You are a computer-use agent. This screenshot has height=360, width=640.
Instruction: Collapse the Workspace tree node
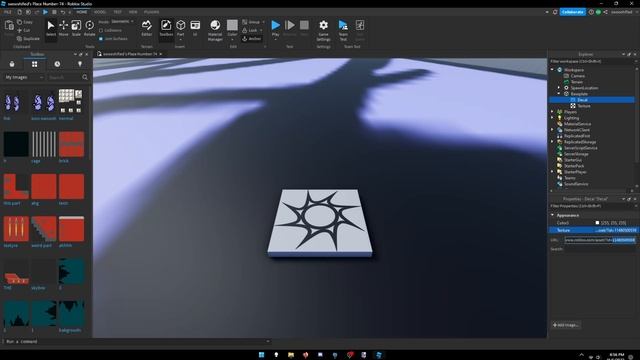552,70
